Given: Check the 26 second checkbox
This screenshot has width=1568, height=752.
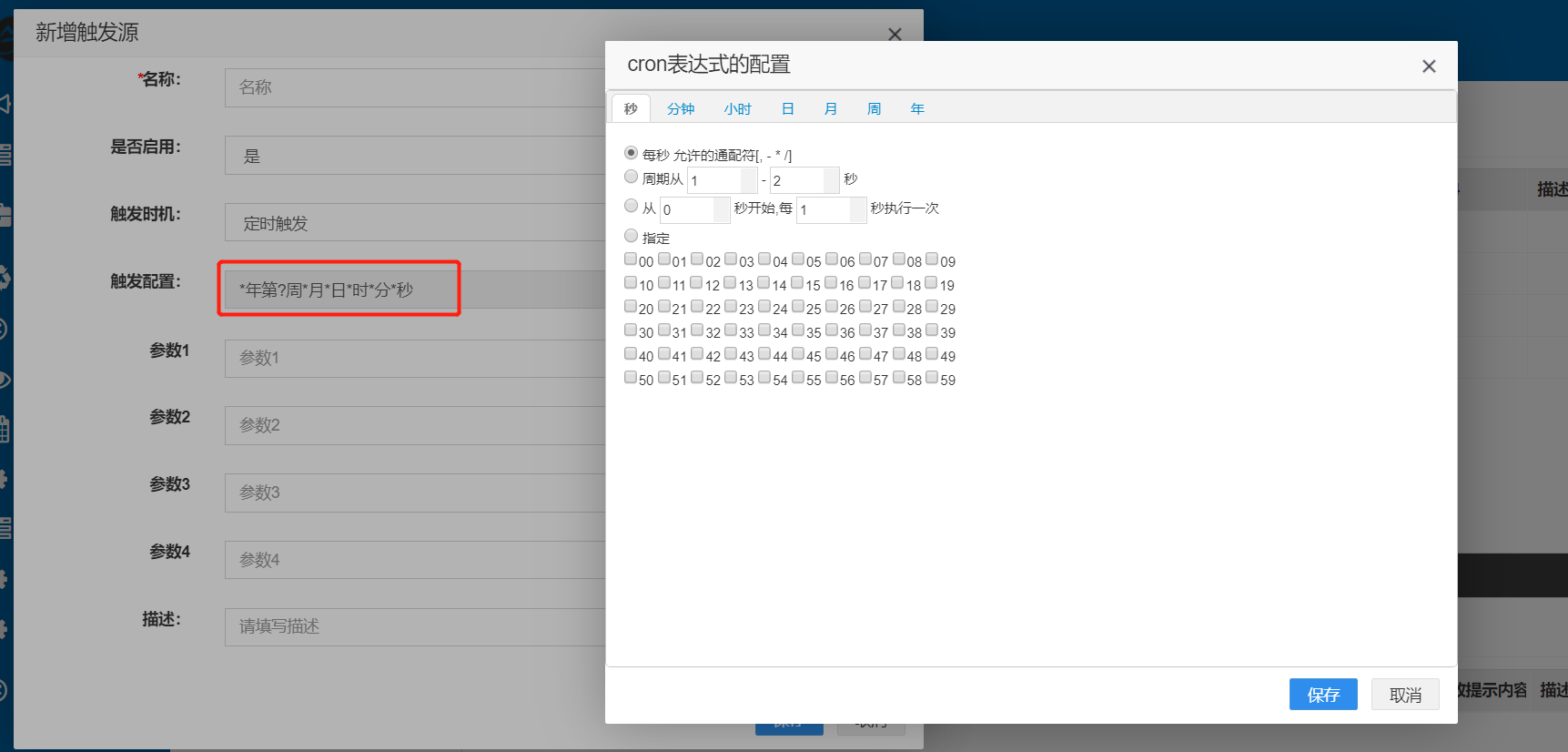Looking at the screenshot, I should coord(832,307).
